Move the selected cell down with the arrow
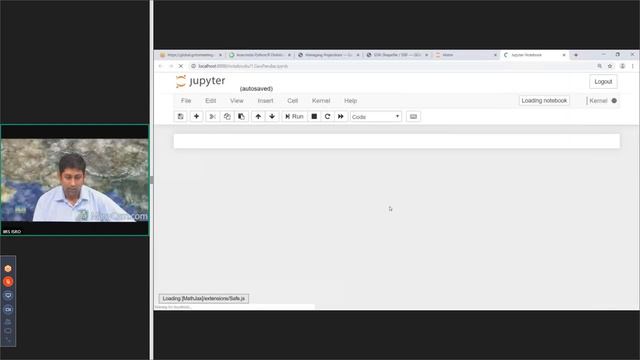 tap(272, 116)
